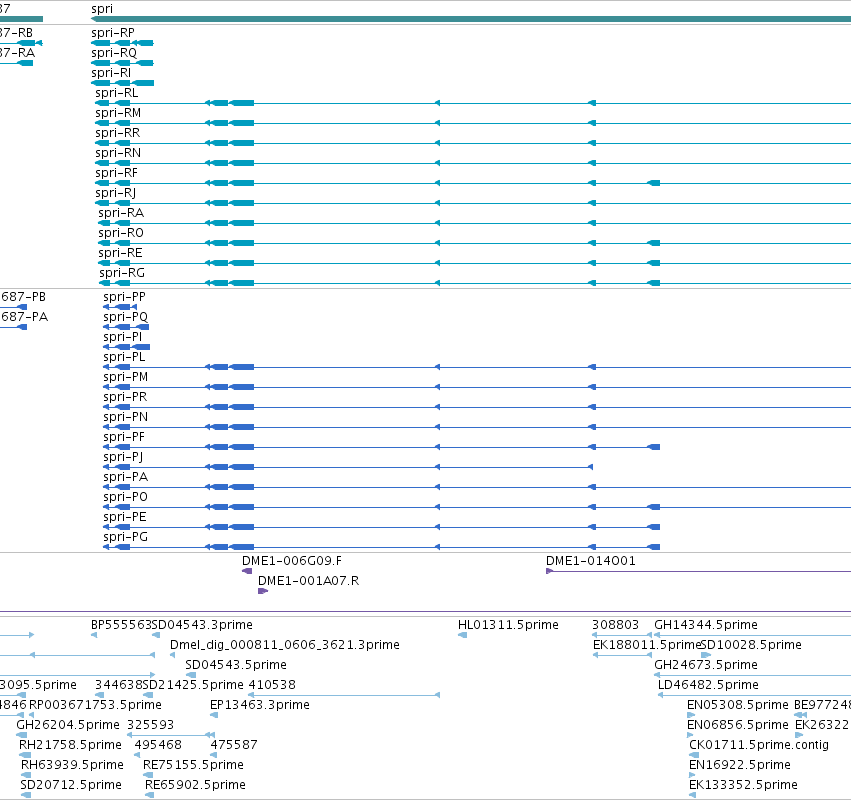Select the spri-RI transcript label
The width and height of the screenshot is (851, 800).
pyautogui.click(x=111, y=73)
